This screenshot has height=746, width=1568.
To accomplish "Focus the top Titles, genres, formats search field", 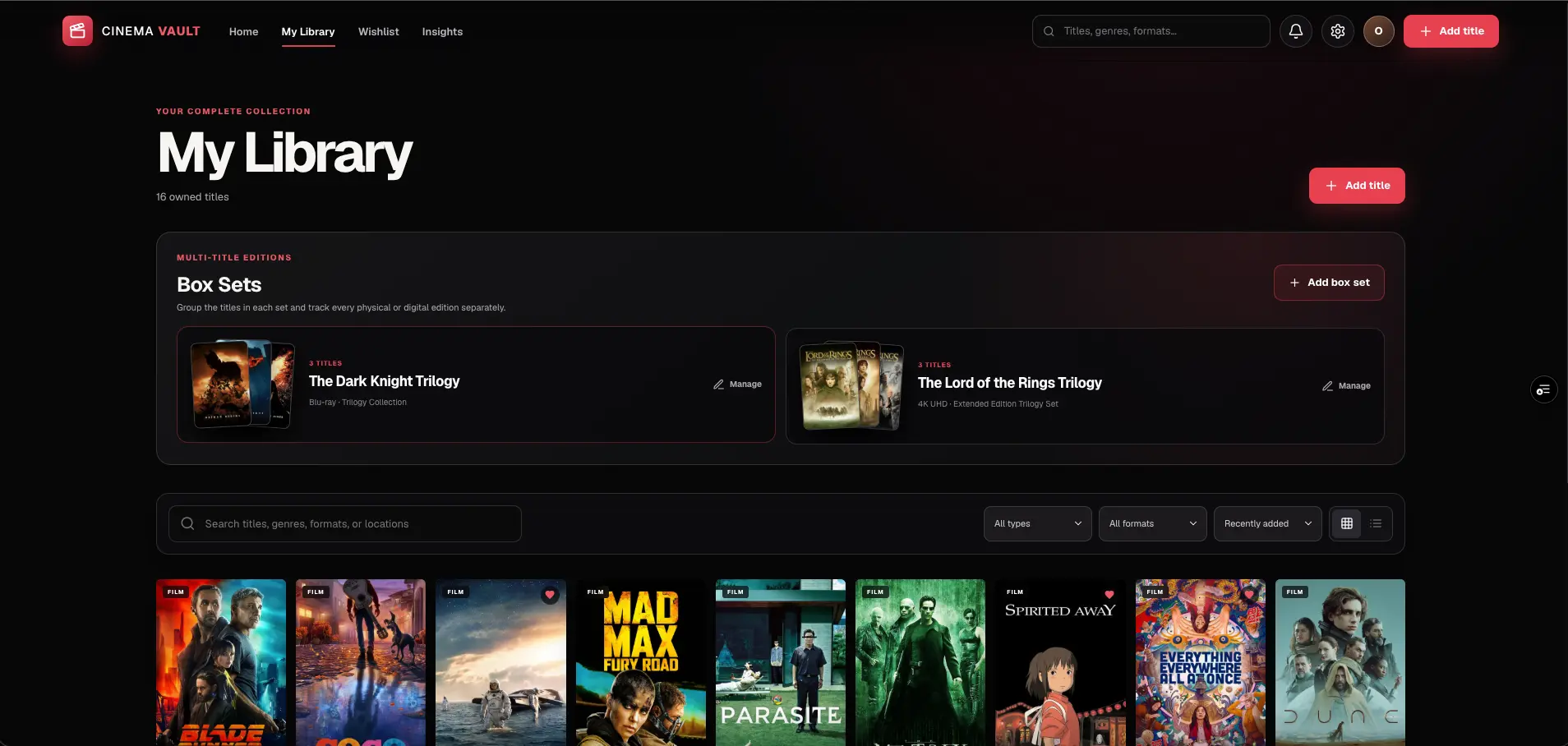I will tap(1151, 31).
